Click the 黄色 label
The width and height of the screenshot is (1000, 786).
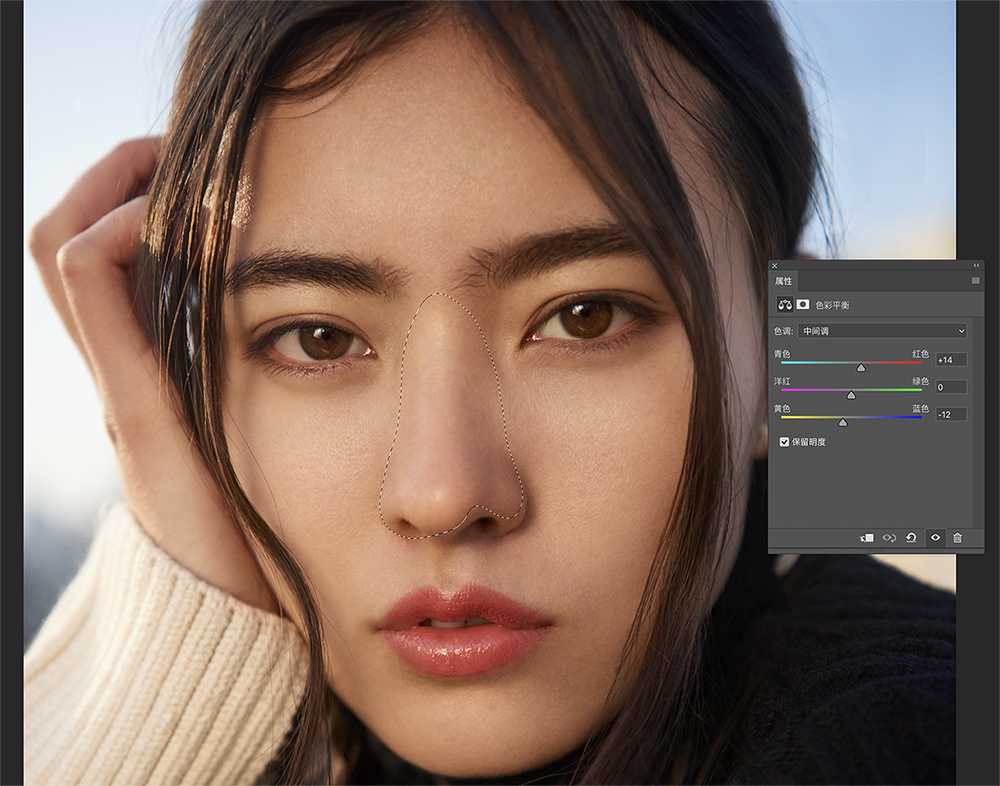coord(782,408)
